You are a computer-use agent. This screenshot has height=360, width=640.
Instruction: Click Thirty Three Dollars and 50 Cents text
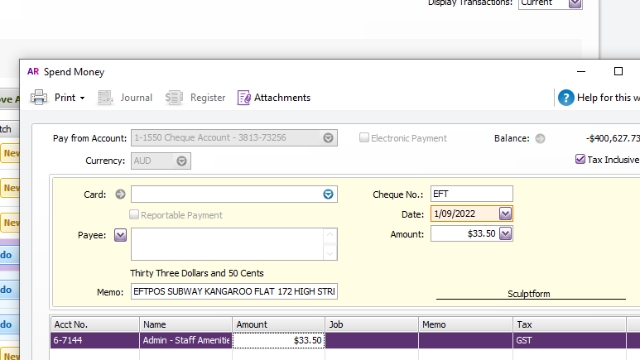click(197, 273)
